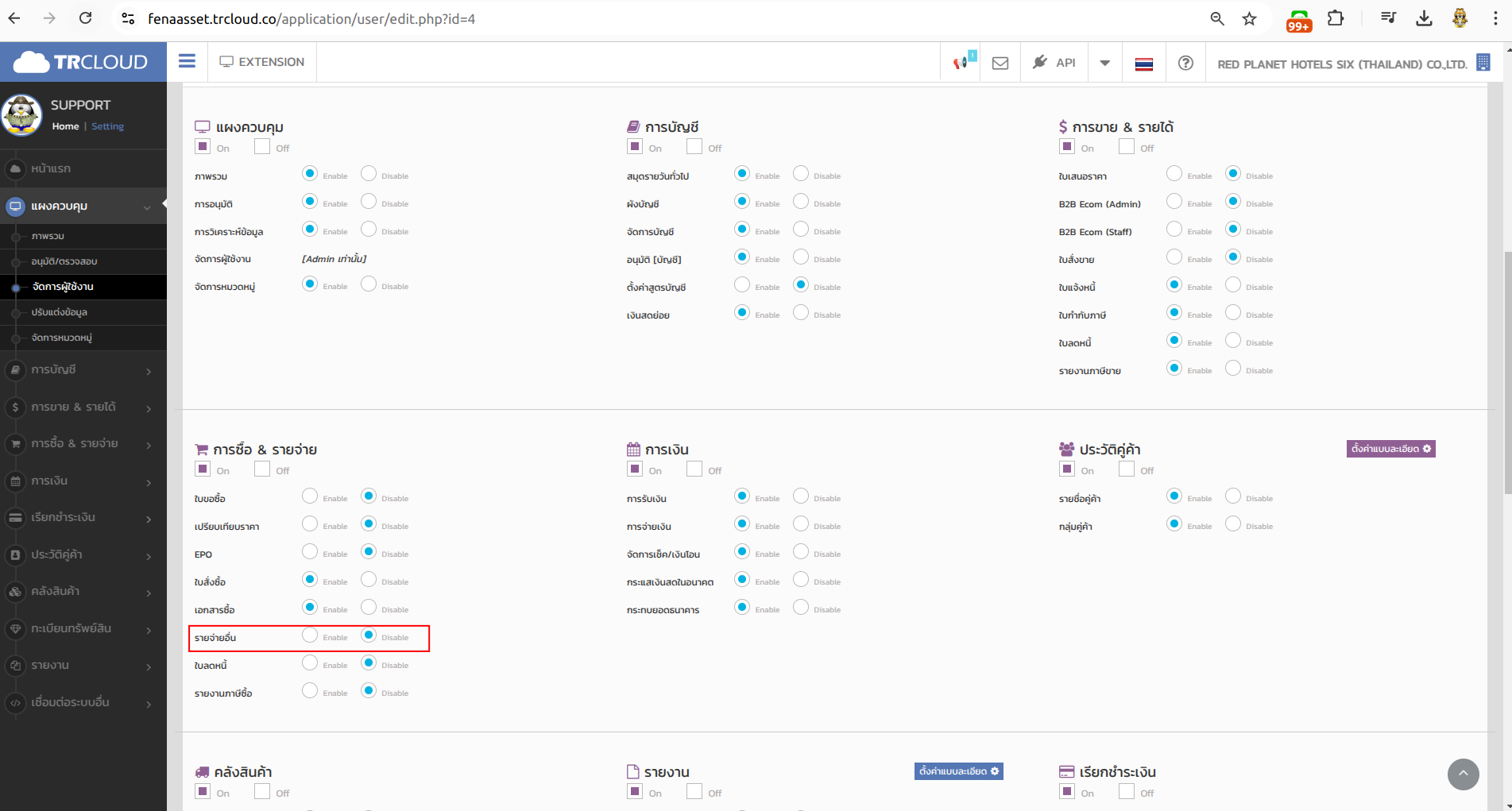
Task: Expand the เรียกชำระเงิน sidebar chevron
Action: (149, 519)
